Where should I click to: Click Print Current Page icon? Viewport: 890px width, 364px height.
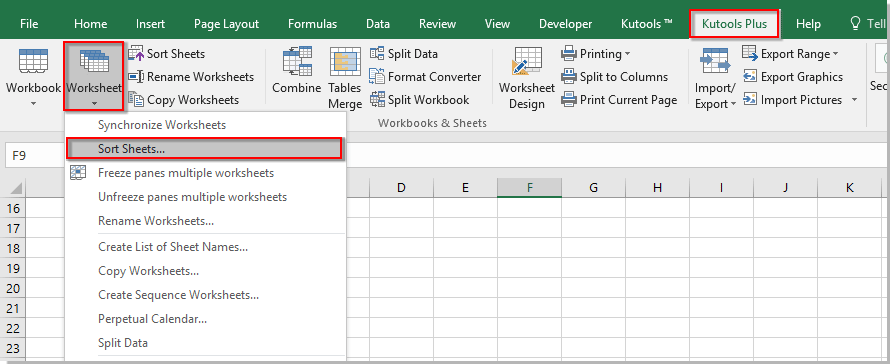pyautogui.click(x=569, y=99)
